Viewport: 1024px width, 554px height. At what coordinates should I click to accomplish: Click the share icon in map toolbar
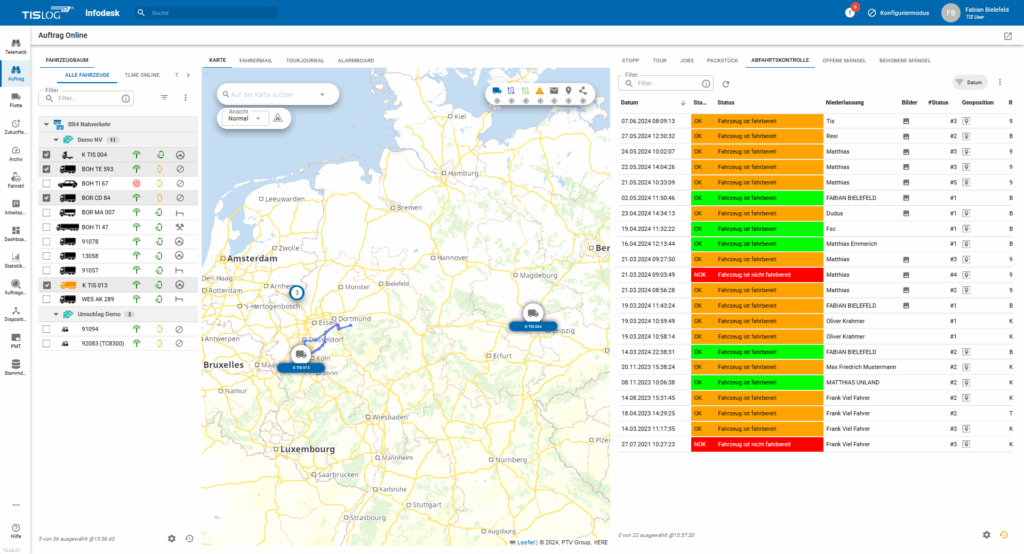(582, 91)
